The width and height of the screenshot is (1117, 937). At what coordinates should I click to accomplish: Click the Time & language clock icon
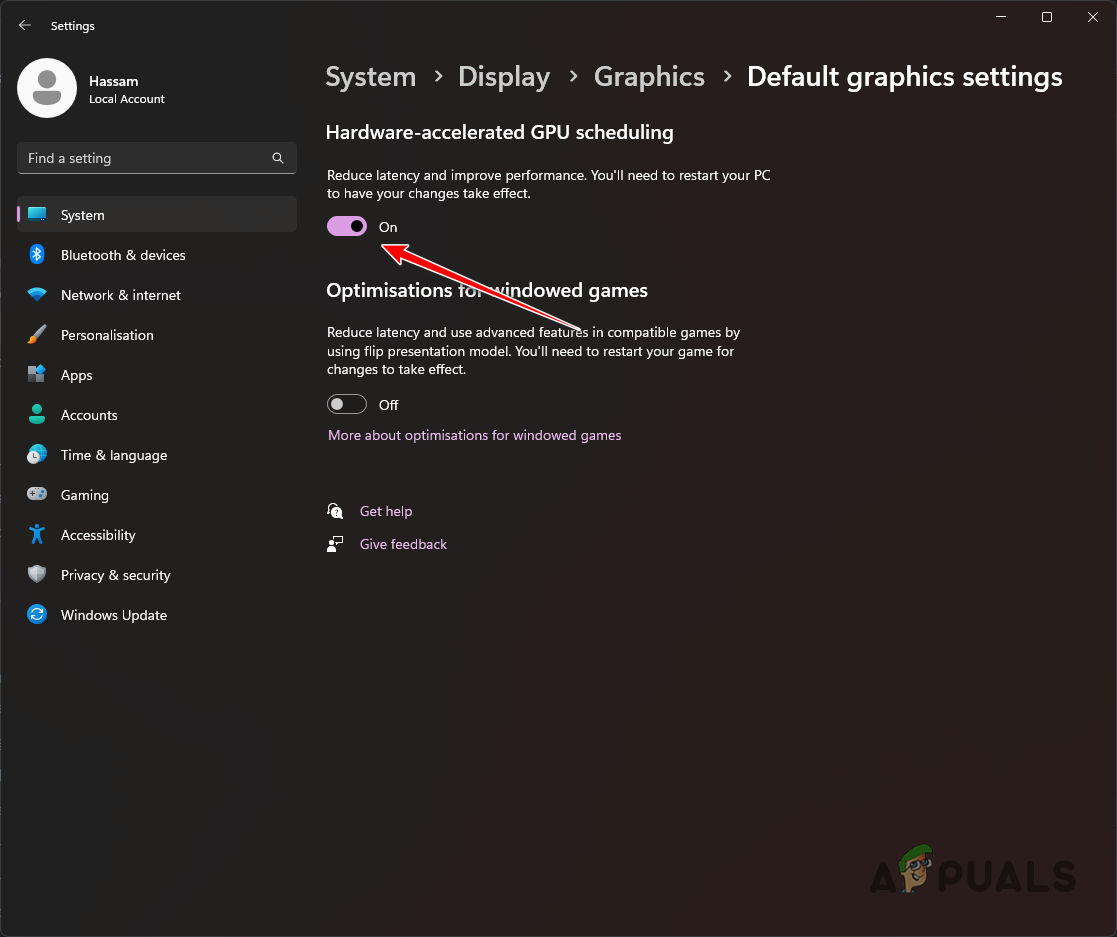[x=37, y=455]
